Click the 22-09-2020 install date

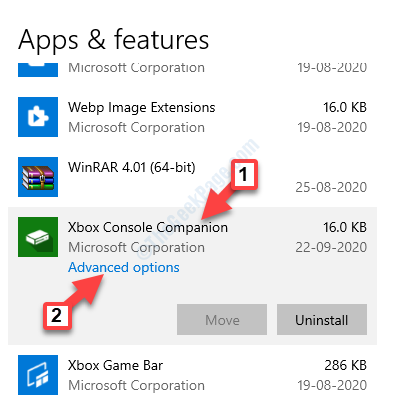click(x=331, y=247)
